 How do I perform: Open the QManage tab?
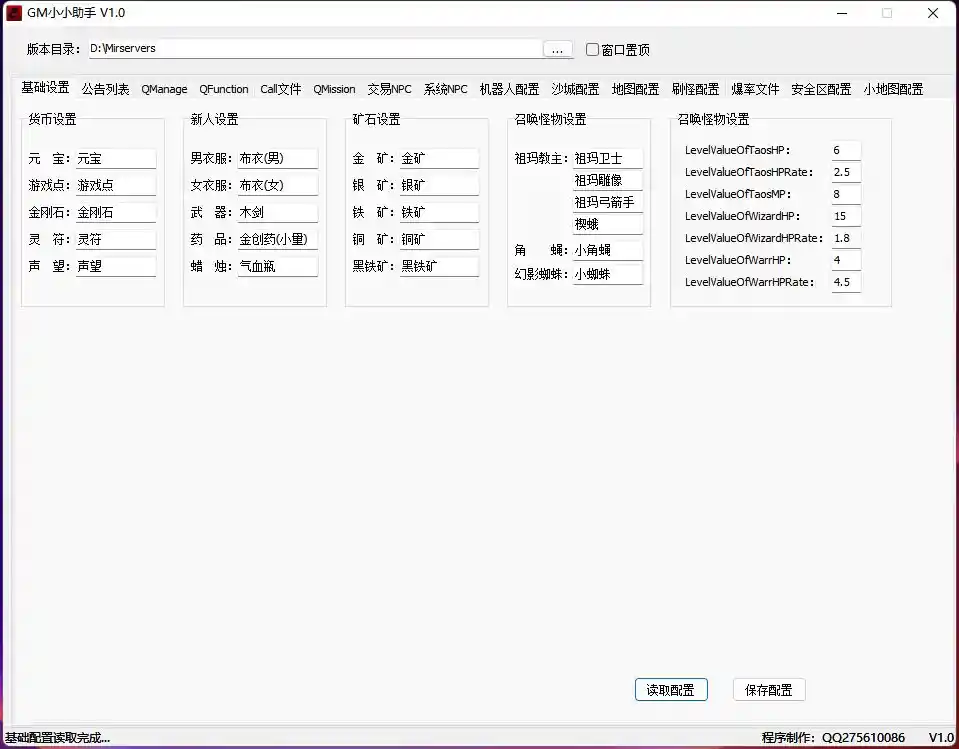point(164,89)
